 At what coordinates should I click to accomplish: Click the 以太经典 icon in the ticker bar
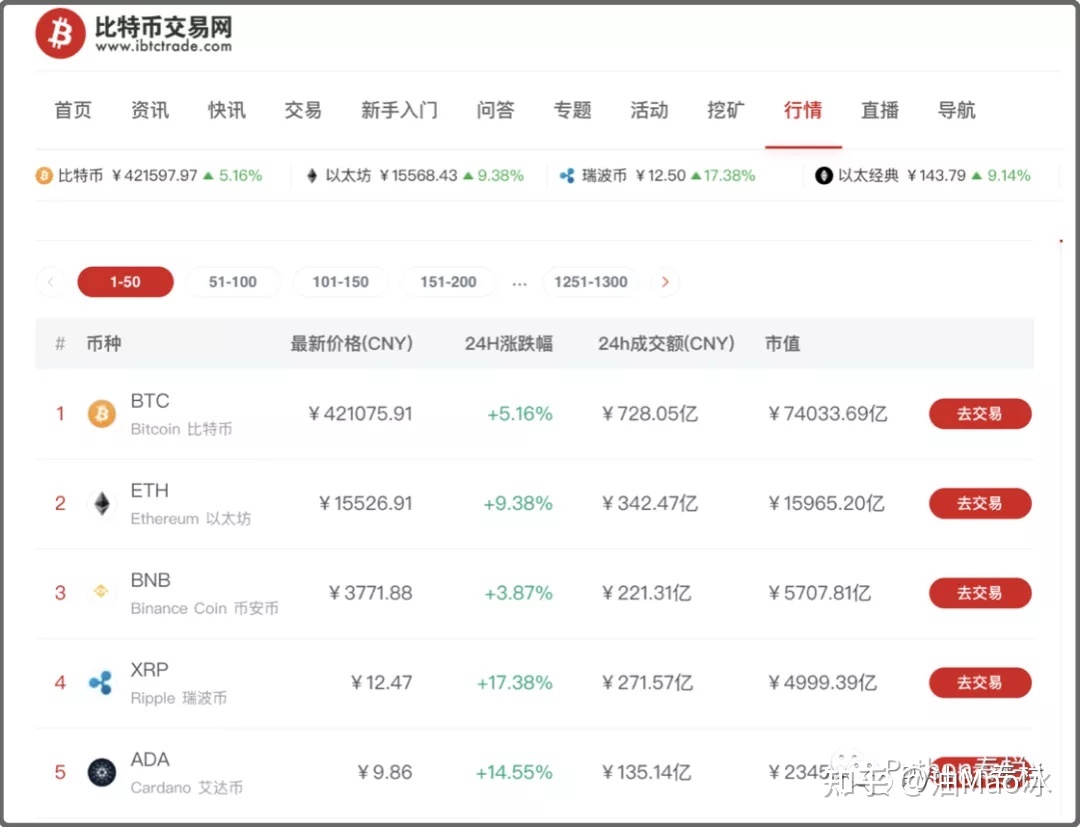click(x=823, y=175)
